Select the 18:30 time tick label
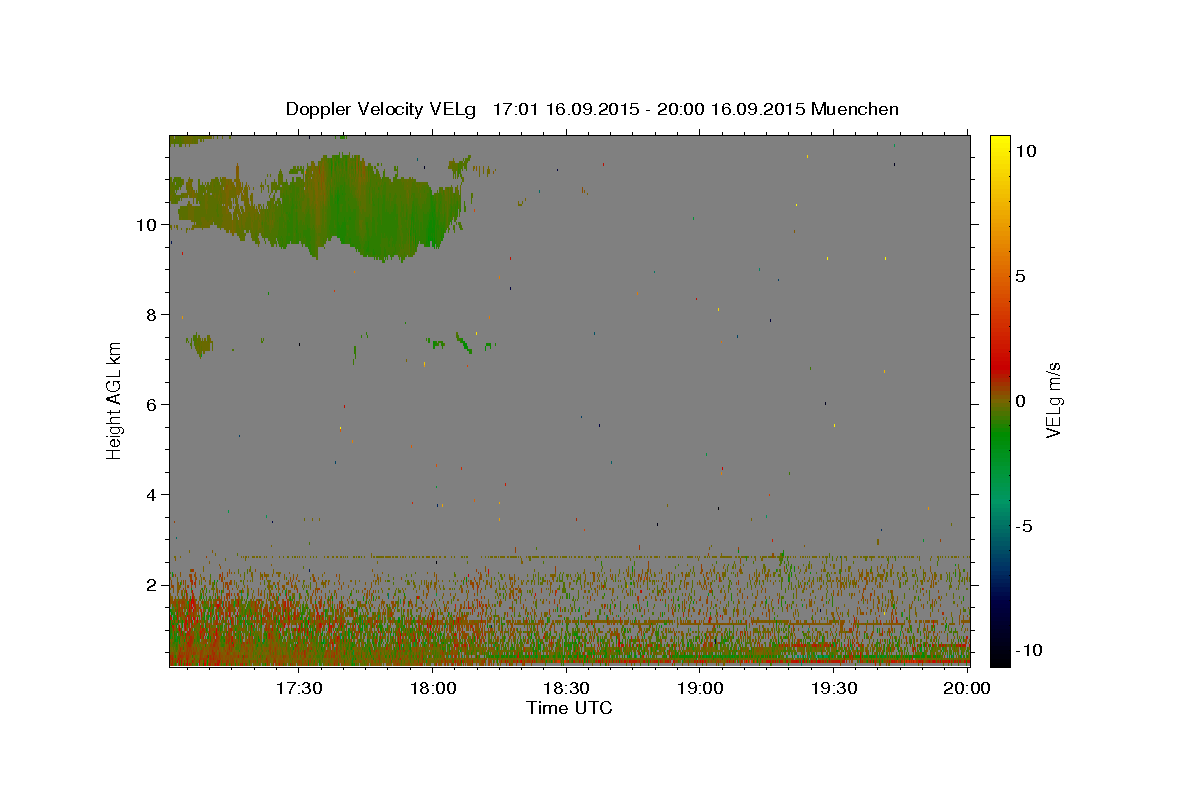 (566, 688)
